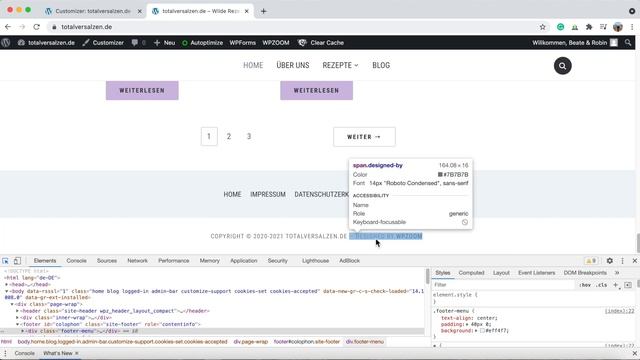Open the console drawer three-dot menu

click(5, 353)
